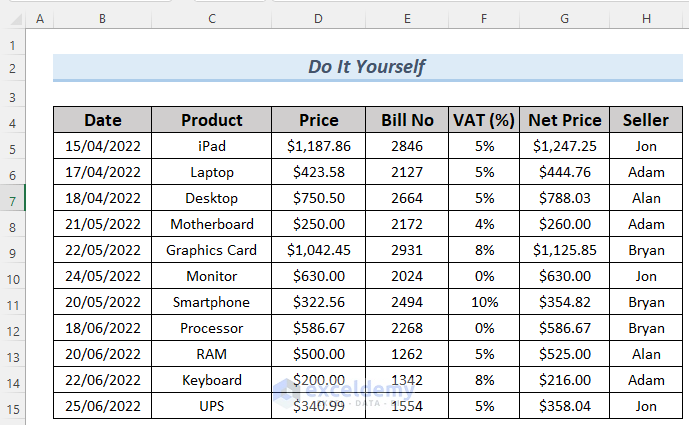
Task: Select column D header
Action: tap(318, 19)
